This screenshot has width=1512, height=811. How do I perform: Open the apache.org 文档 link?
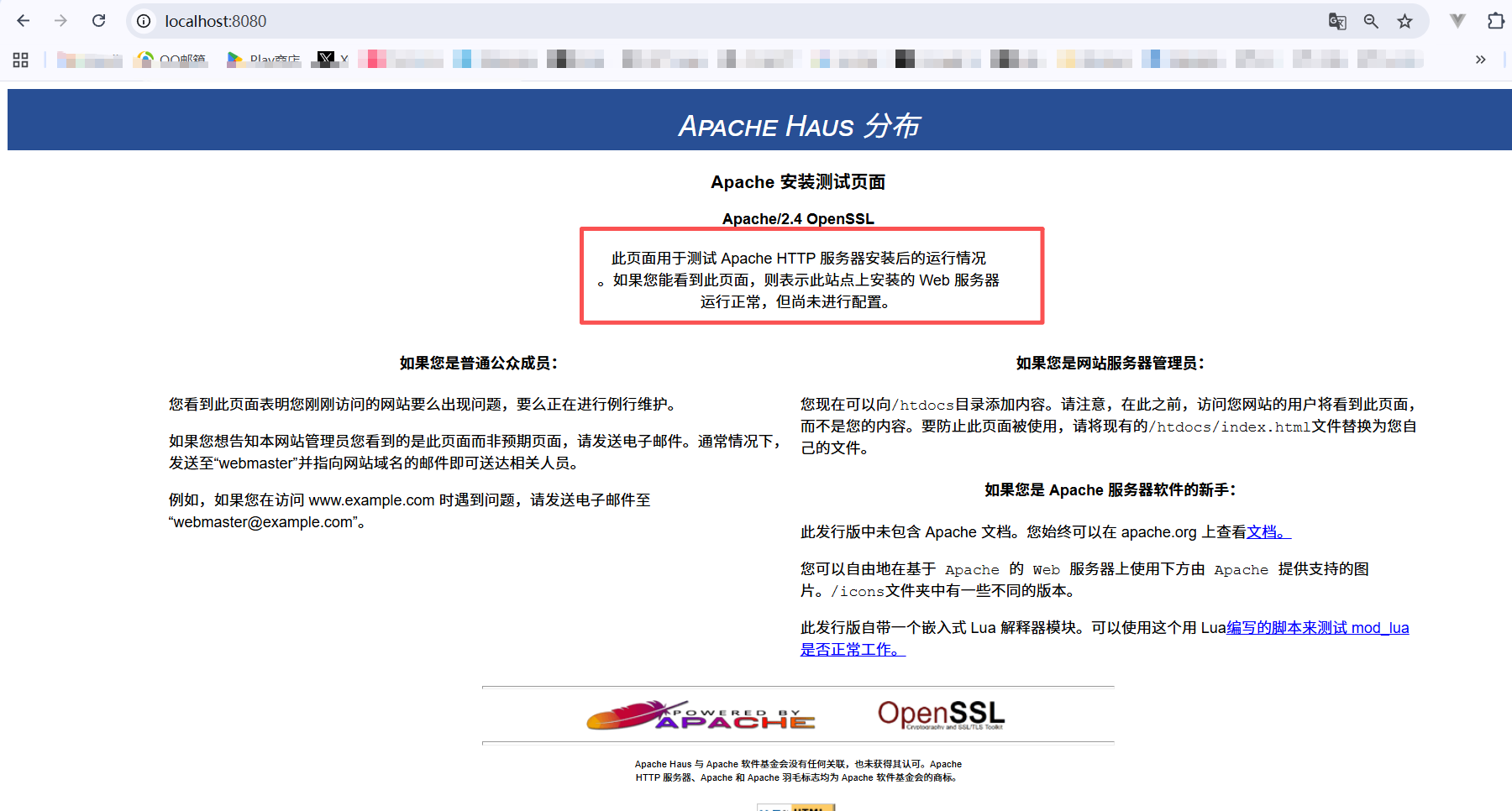point(1268,531)
